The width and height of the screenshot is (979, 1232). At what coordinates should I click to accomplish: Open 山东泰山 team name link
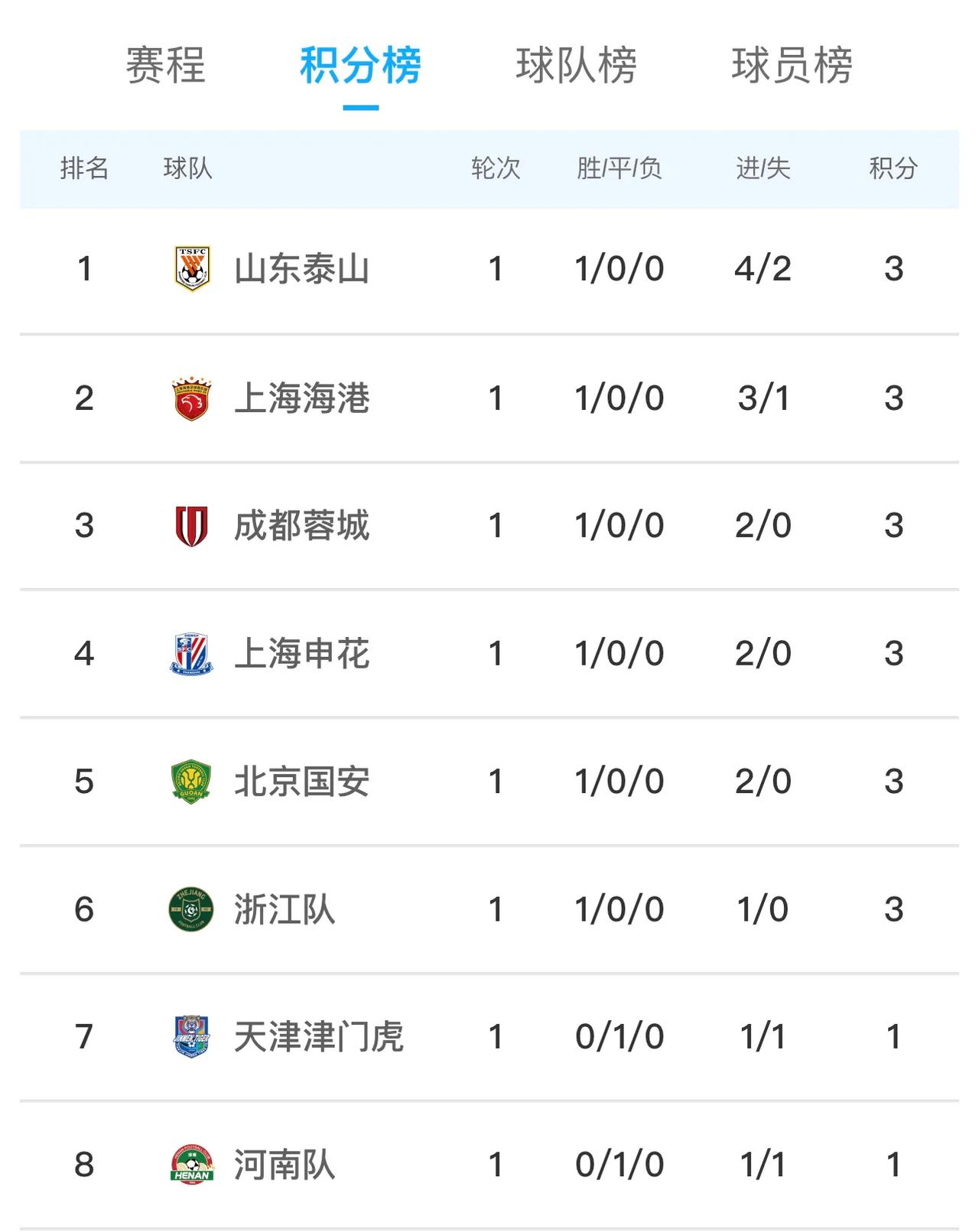[302, 269]
